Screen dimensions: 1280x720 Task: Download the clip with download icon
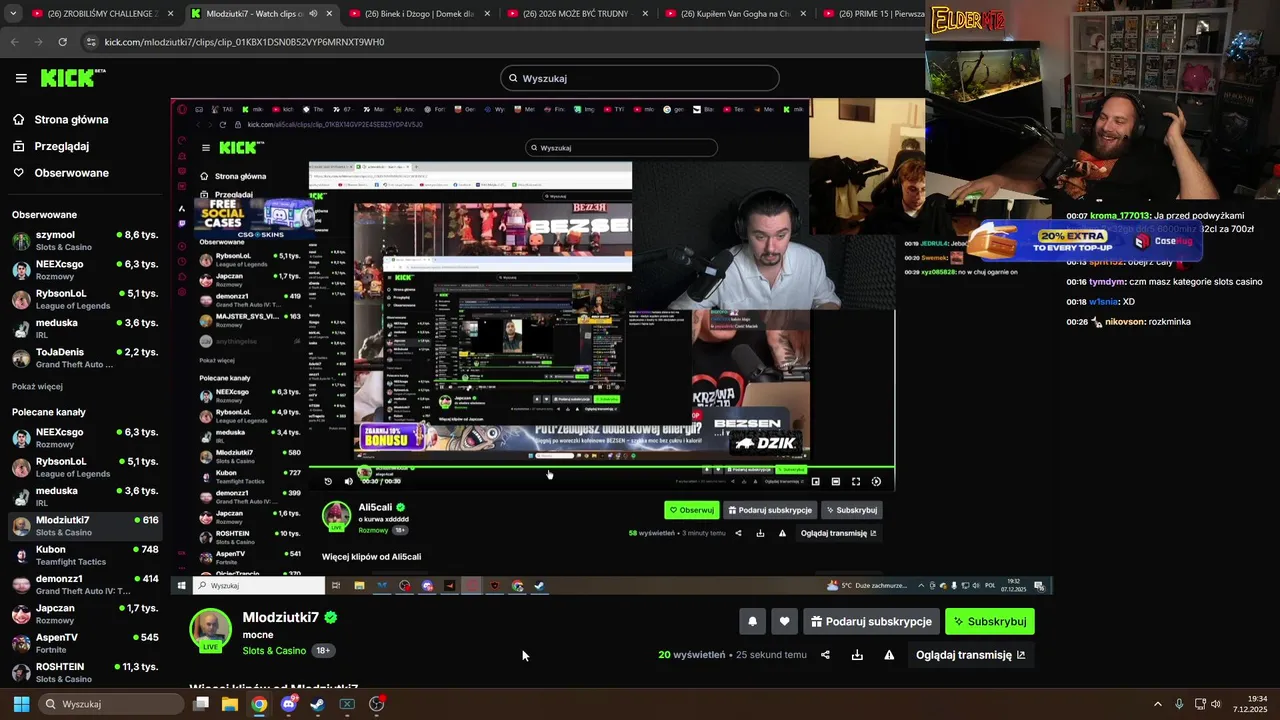(857, 655)
